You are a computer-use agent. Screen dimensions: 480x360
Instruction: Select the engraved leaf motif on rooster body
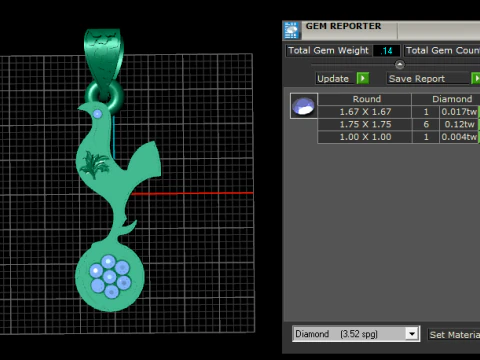click(94, 164)
